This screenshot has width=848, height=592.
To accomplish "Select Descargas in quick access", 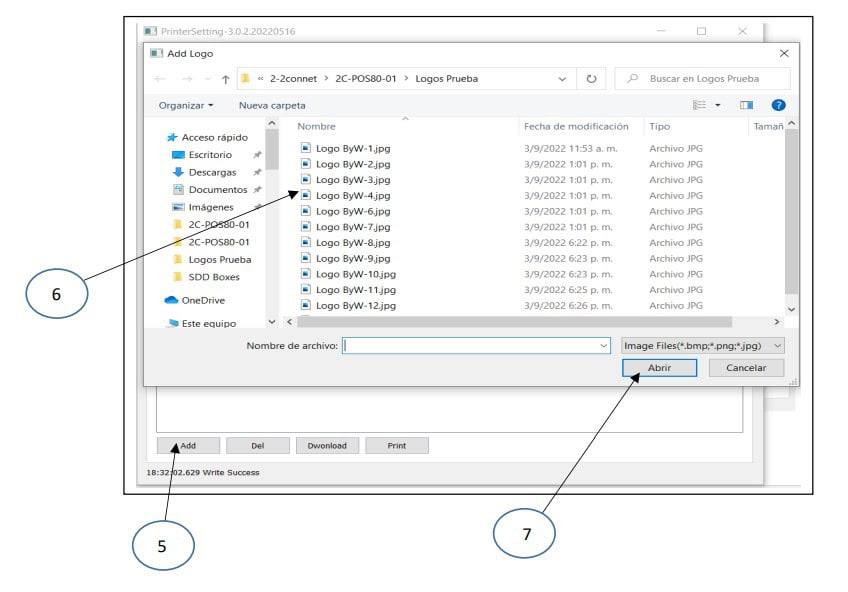I will click(212, 172).
